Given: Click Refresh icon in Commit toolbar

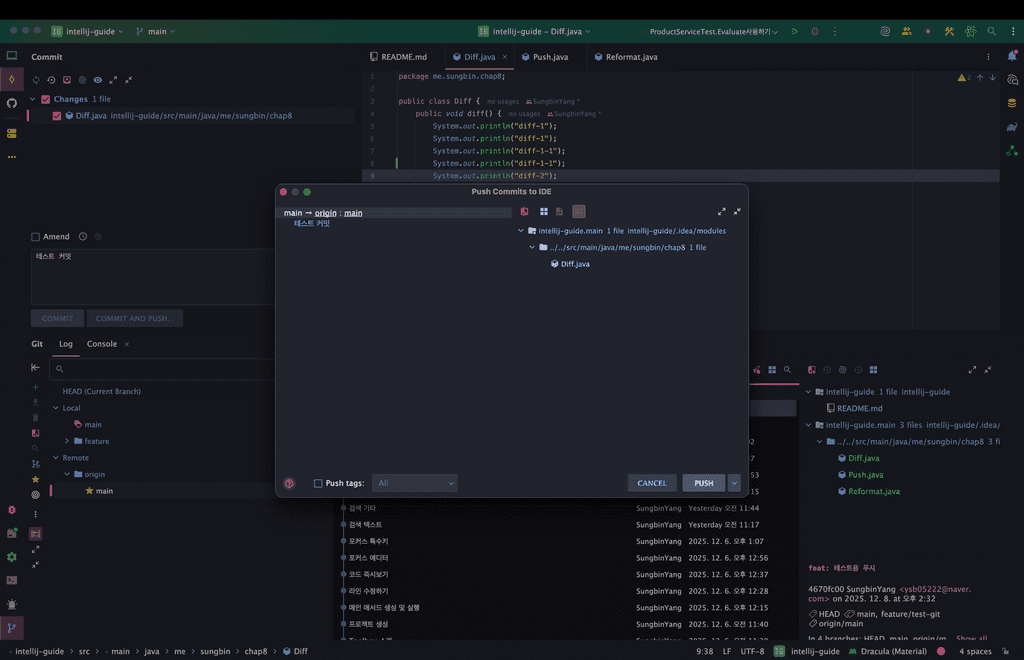Looking at the screenshot, I should point(37,80).
